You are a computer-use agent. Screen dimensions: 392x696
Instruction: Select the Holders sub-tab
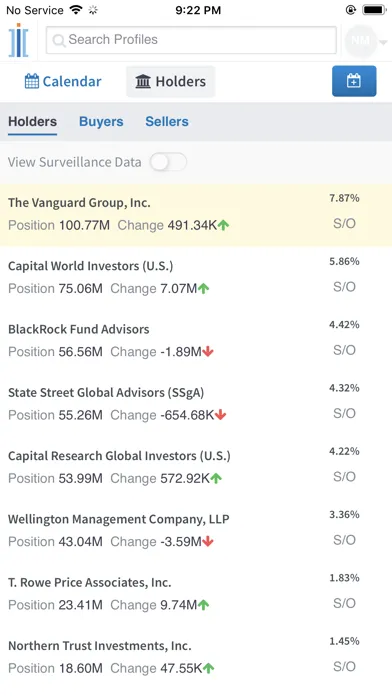(x=32, y=122)
